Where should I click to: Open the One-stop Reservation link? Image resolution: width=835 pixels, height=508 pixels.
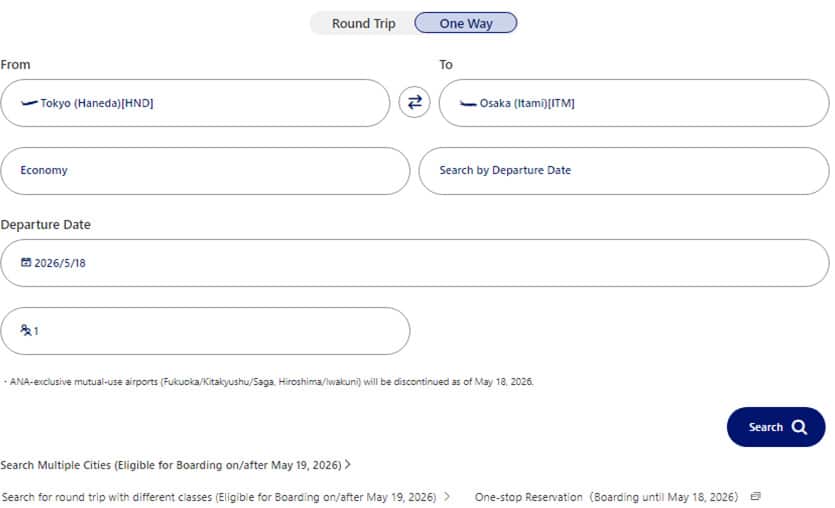pyautogui.click(x=606, y=497)
